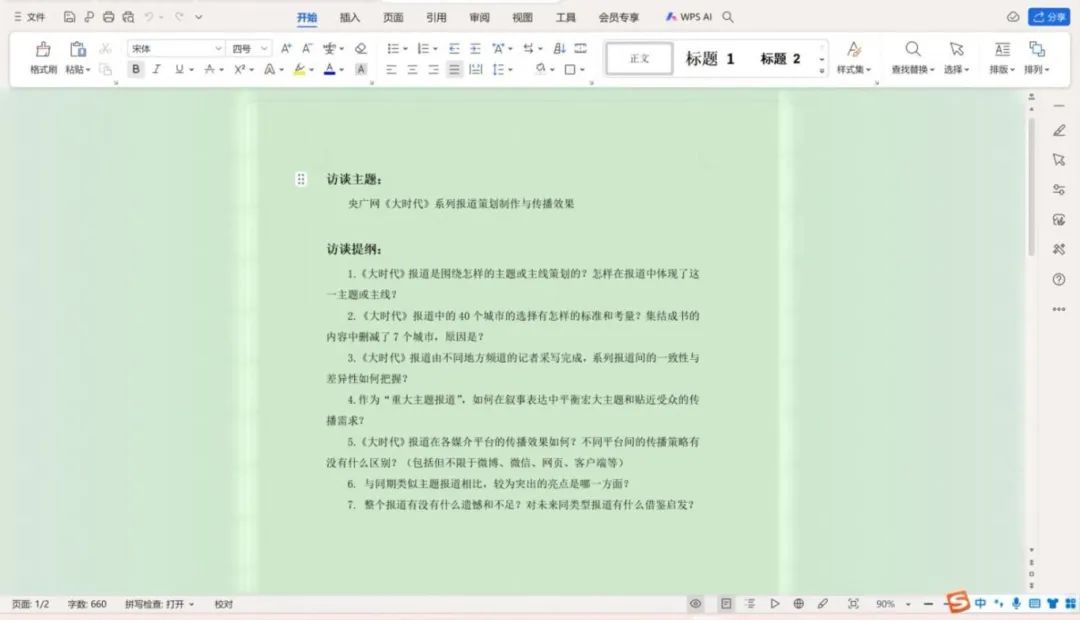The image size is (1080, 620).
Task: Toggle italic formatting button
Action: (x=156, y=69)
